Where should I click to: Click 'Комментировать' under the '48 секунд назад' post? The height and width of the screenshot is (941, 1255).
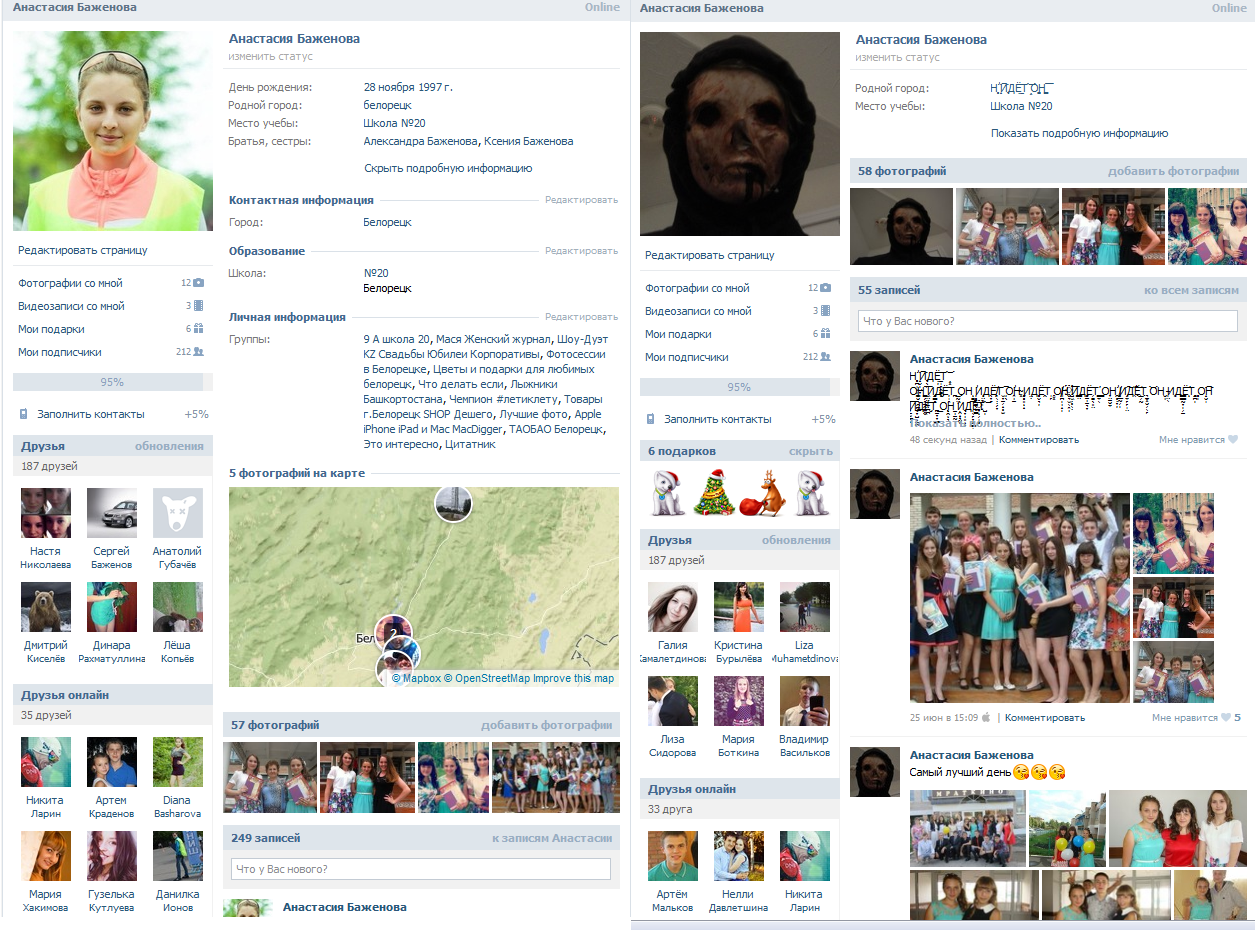click(x=1039, y=439)
